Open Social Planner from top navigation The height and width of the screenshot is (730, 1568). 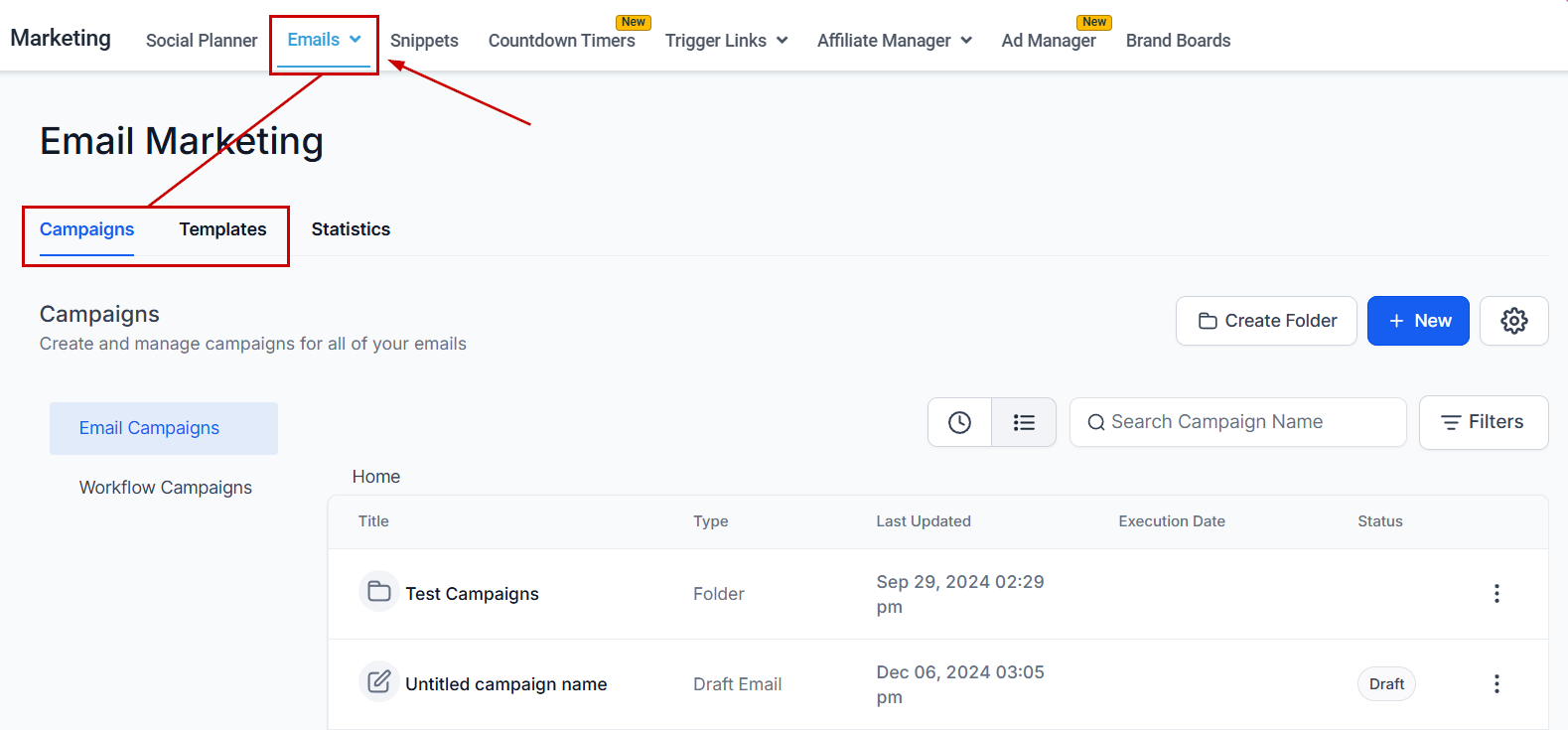tap(202, 41)
